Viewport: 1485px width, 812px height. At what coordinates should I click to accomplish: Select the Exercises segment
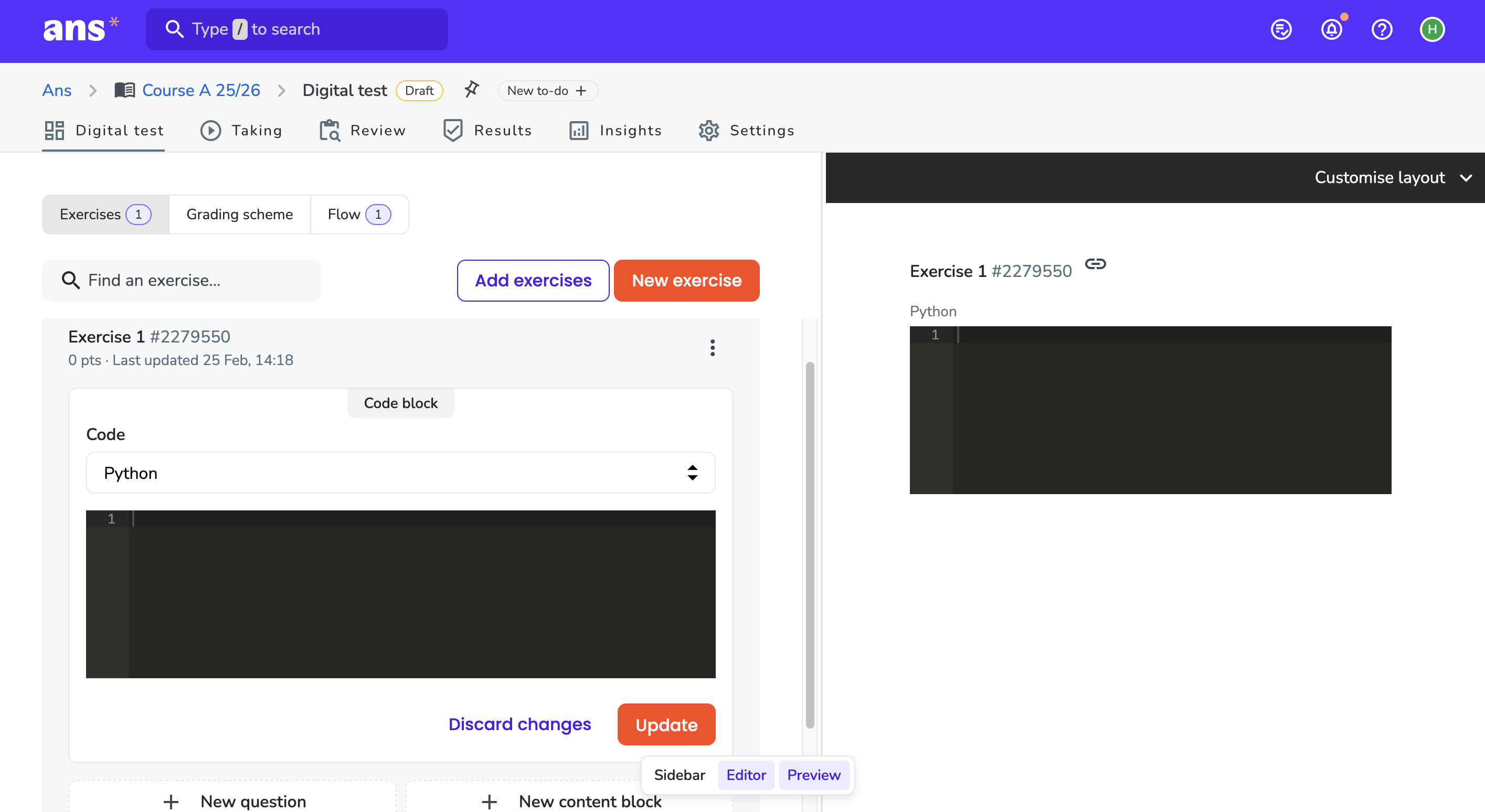pyautogui.click(x=105, y=215)
